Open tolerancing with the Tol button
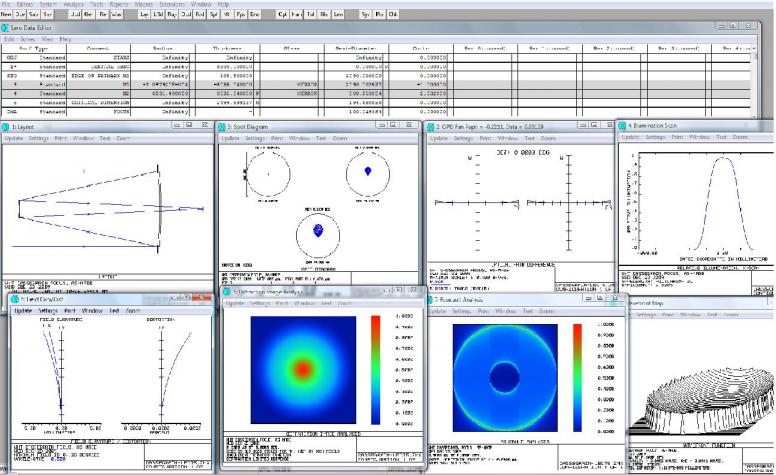This screenshot has height=475, width=776. pyautogui.click(x=310, y=14)
